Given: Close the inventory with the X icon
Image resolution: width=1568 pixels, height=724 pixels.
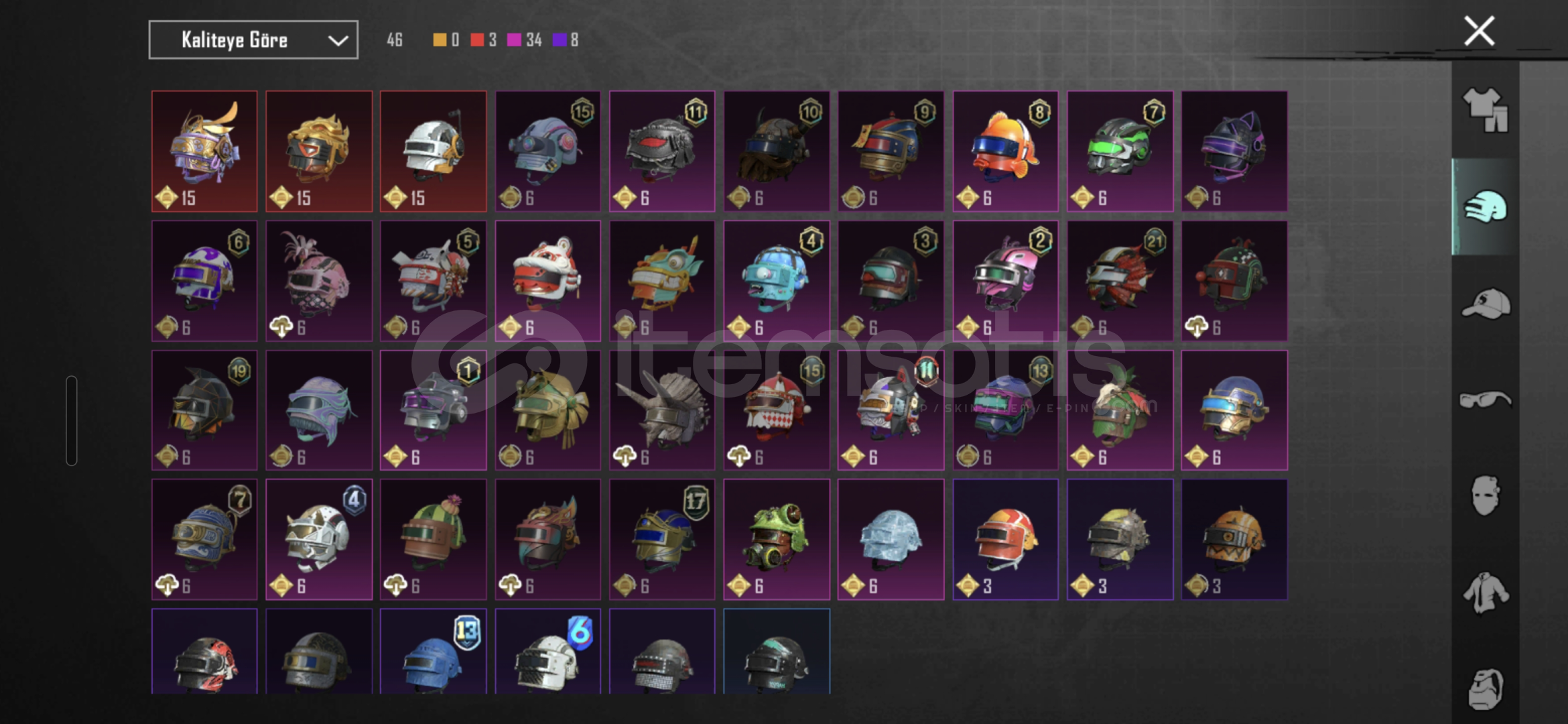Looking at the screenshot, I should coord(1479,31).
